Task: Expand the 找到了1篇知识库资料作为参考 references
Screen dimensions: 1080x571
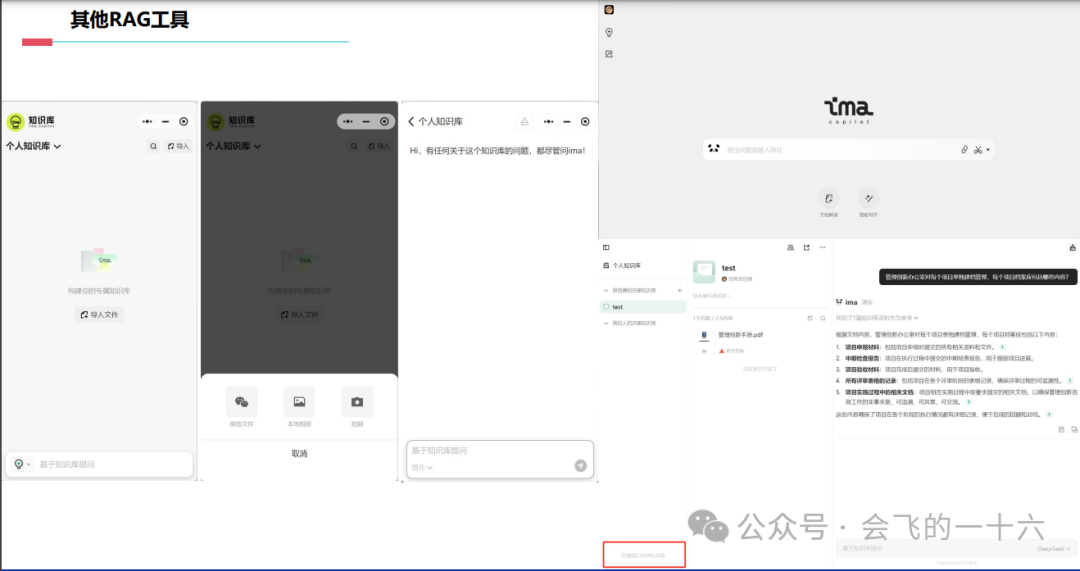Action: pyautogui.click(x=878, y=318)
